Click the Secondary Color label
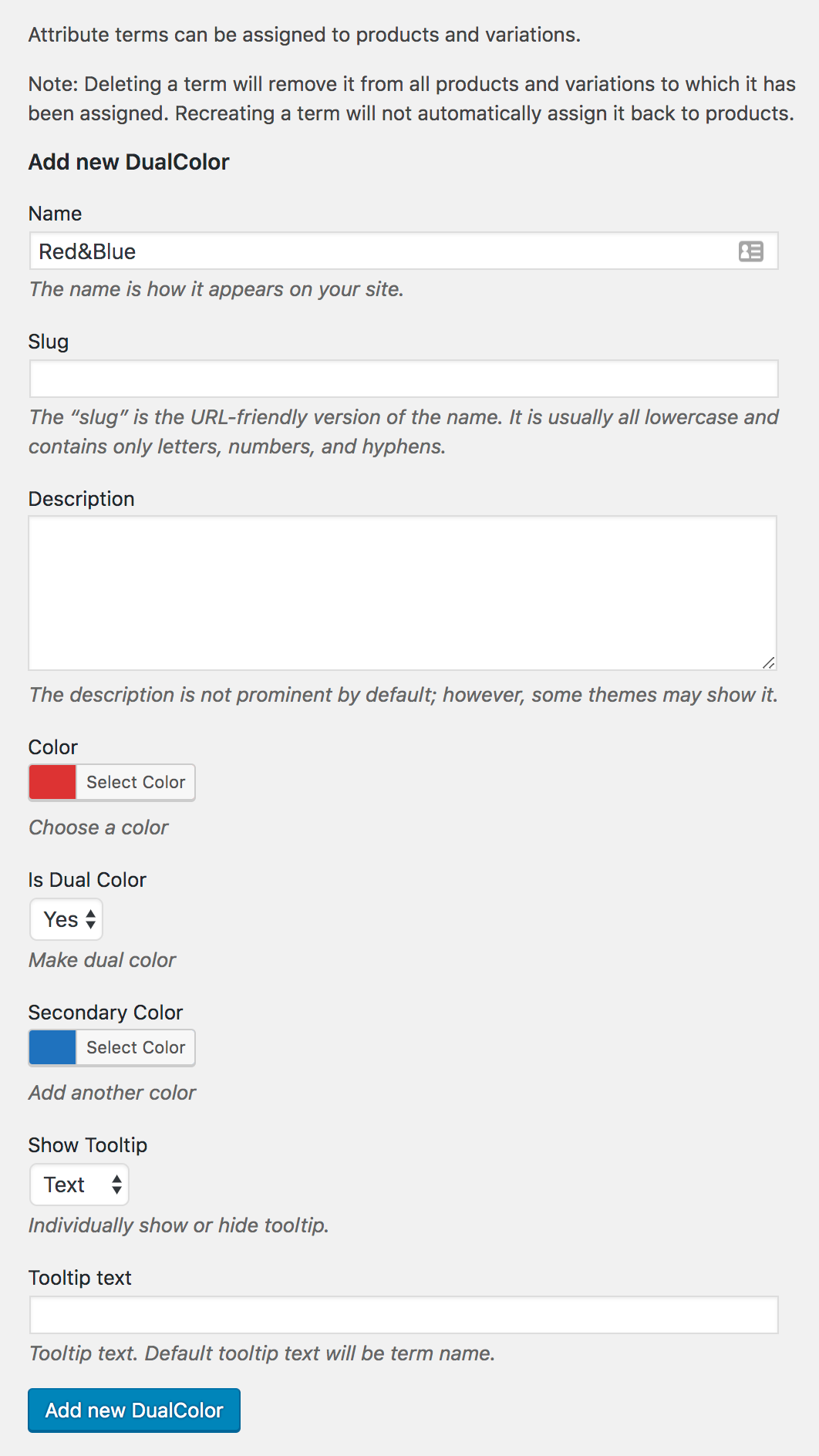The height and width of the screenshot is (1456, 819). point(106,1013)
